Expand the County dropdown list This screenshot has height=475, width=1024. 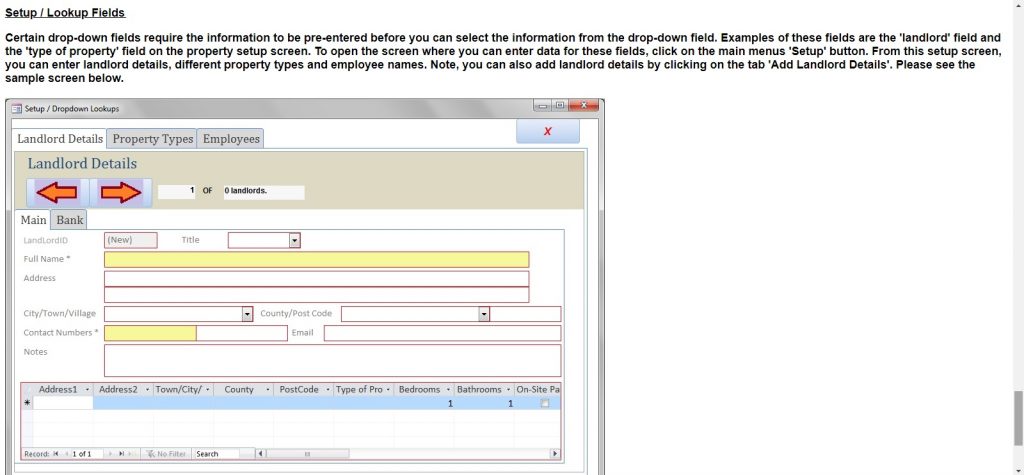(x=484, y=314)
